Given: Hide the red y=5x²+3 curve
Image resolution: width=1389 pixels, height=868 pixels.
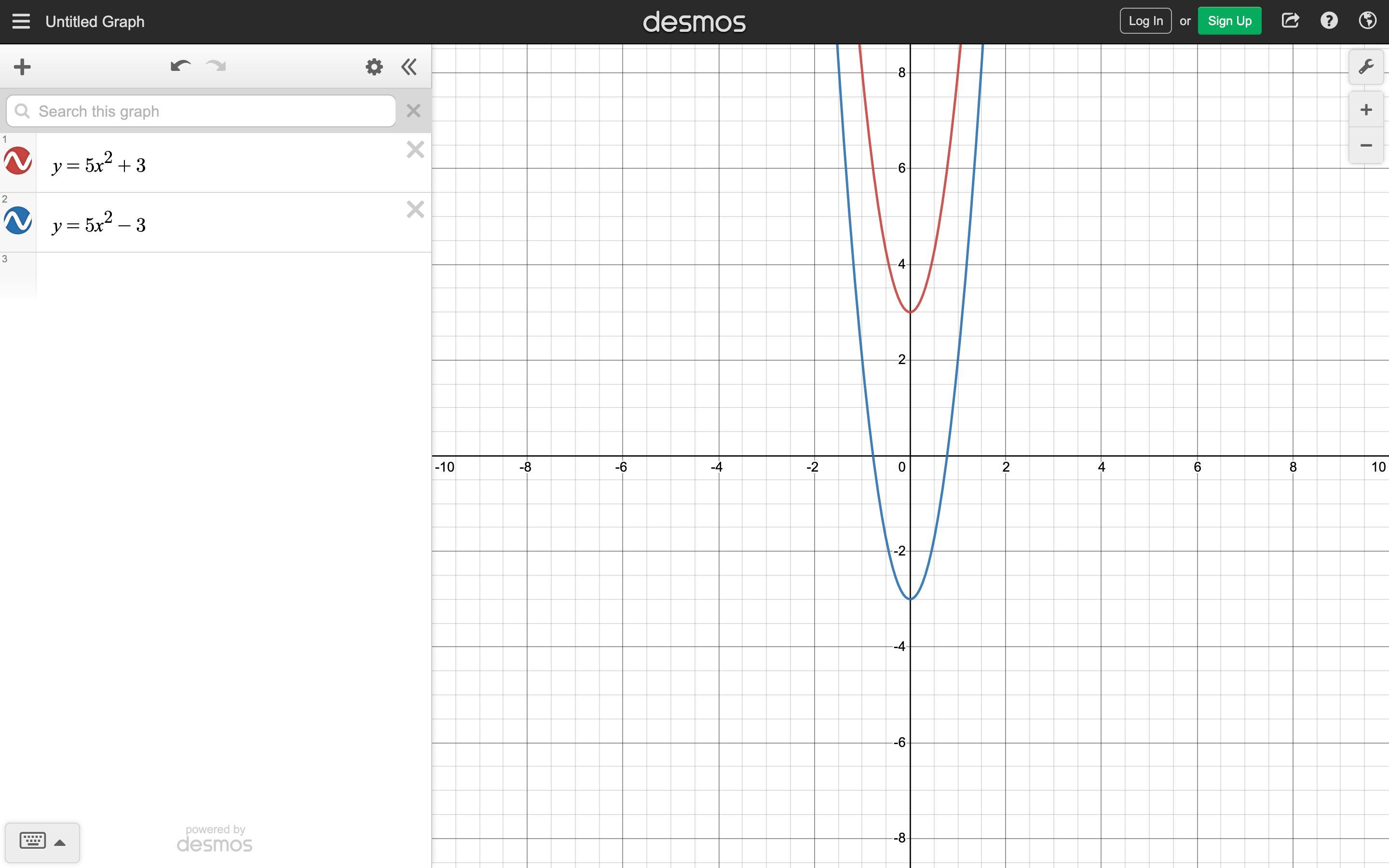Looking at the screenshot, I should pyautogui.click(x=18, y=161).
